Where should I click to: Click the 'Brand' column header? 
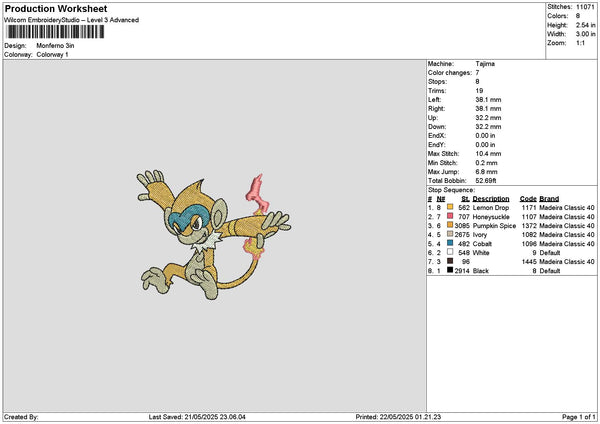549,199
